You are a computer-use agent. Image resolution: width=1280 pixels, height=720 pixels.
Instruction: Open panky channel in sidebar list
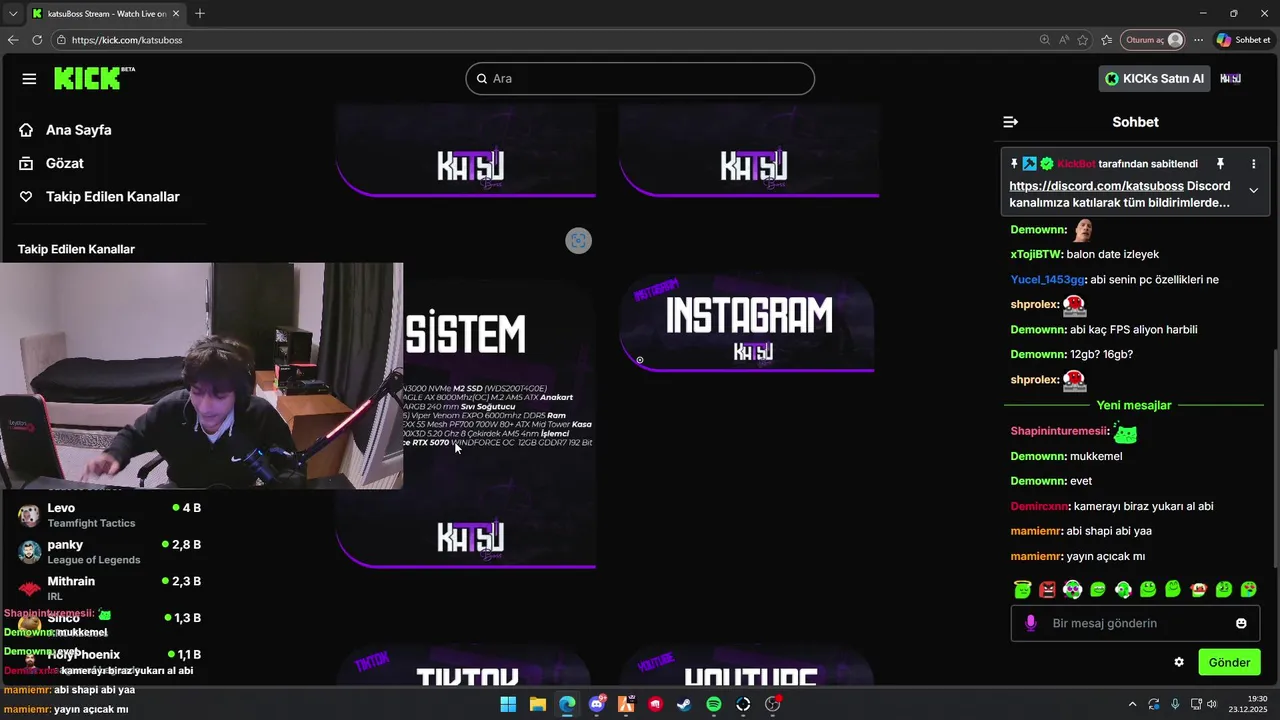110,552
